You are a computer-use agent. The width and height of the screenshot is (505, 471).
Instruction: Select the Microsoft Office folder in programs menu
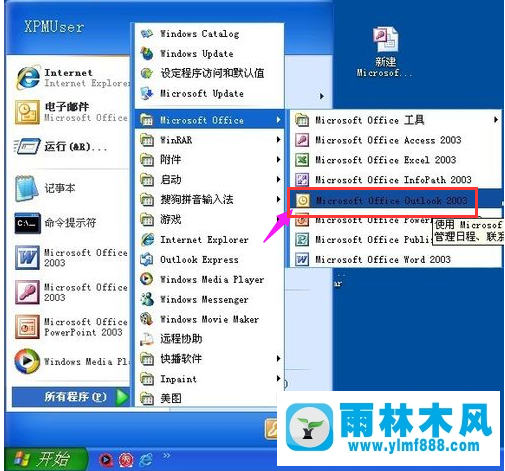(x=209, y=120)
